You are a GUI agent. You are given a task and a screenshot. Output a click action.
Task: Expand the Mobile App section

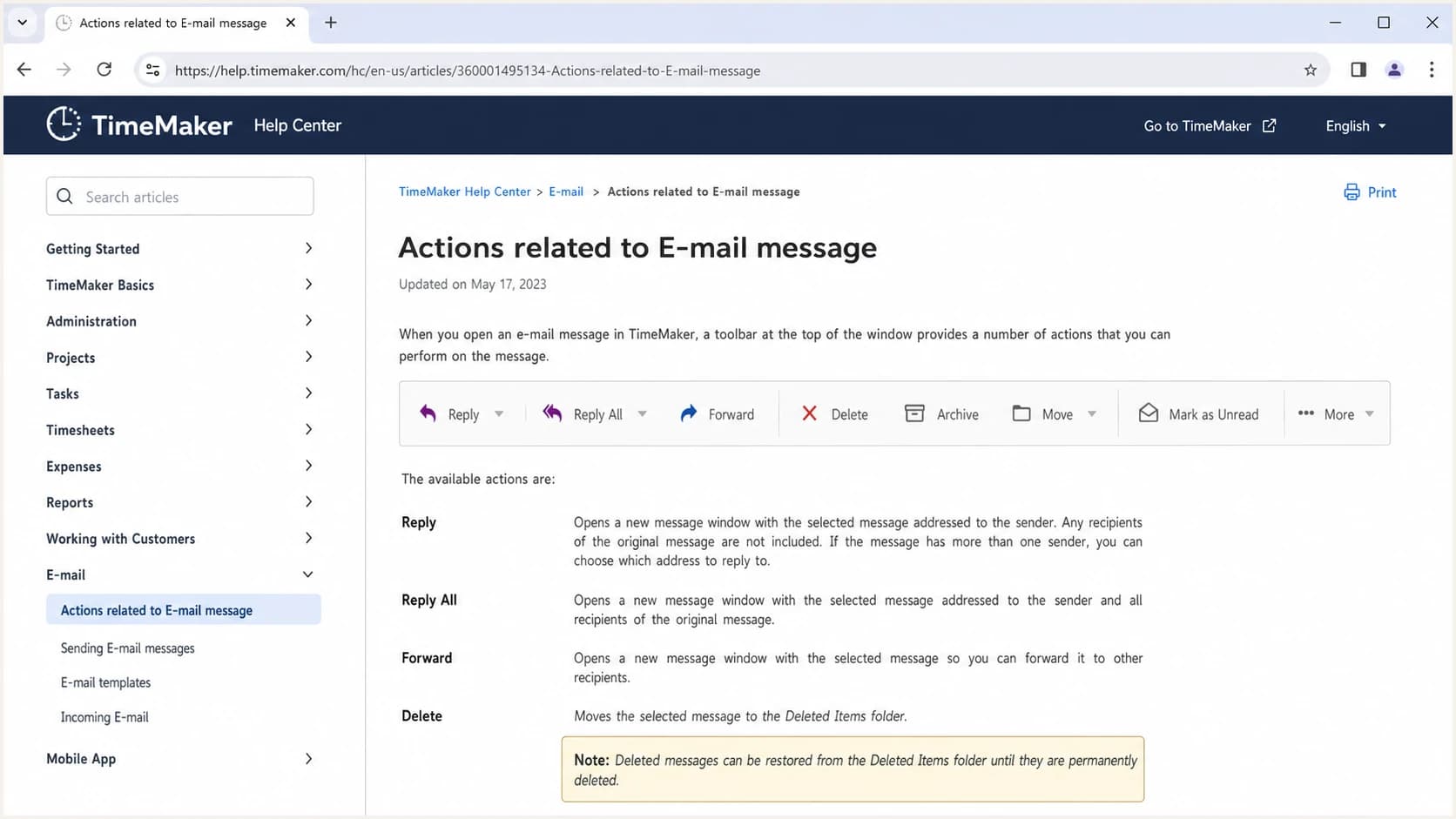[308, 759]
